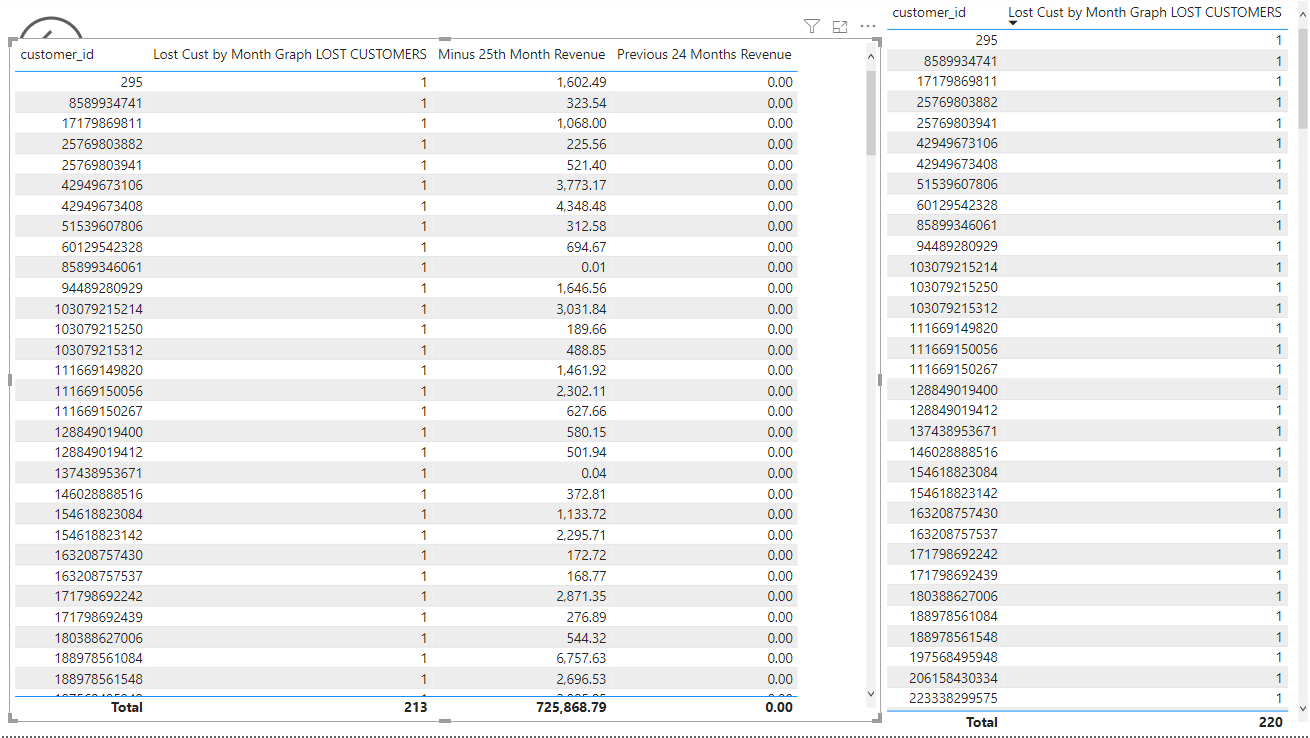
Task: Select the 2,696.53 revenue cell
Action: pos(581,679)
